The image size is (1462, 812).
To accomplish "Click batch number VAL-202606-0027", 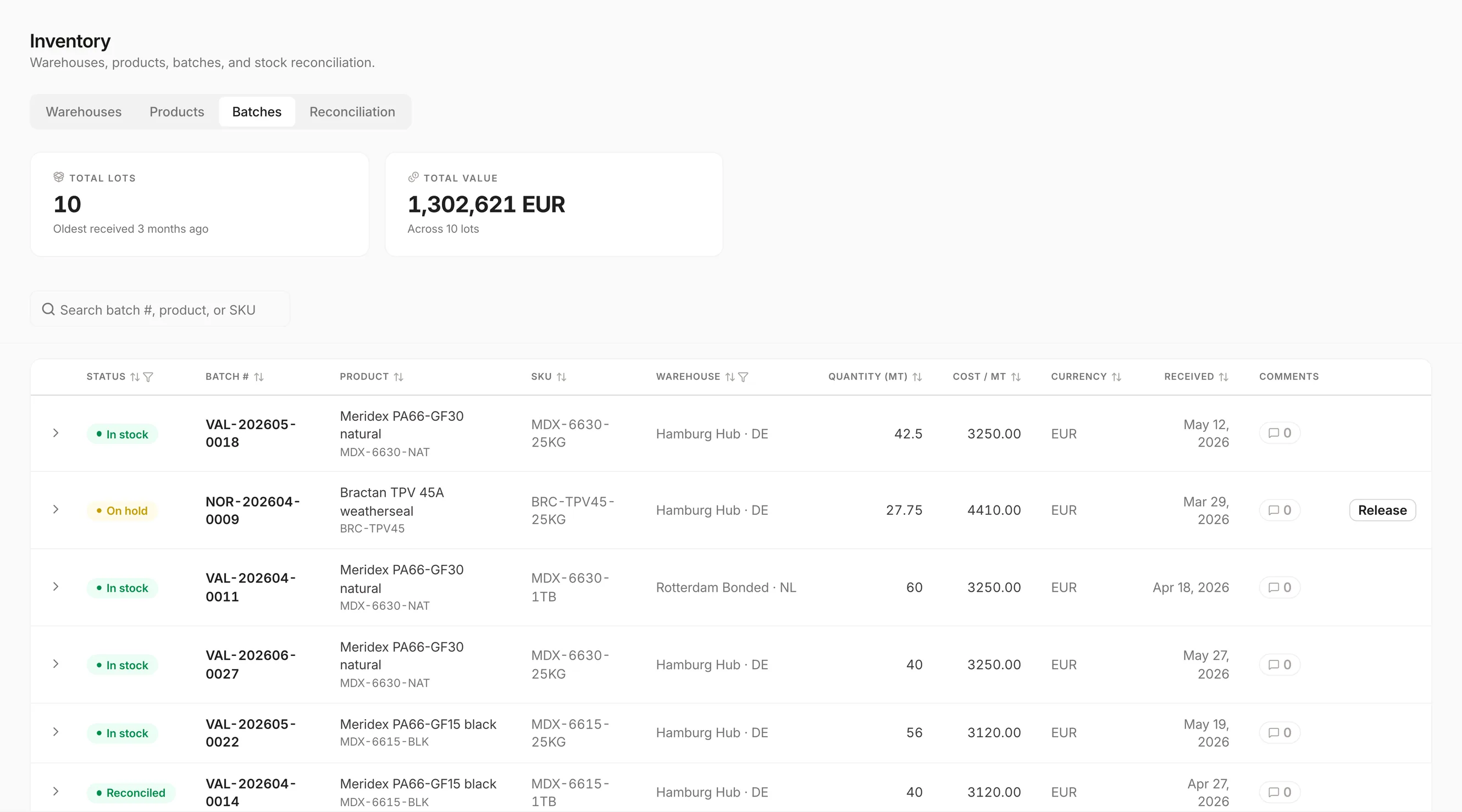I will point(250,664).
